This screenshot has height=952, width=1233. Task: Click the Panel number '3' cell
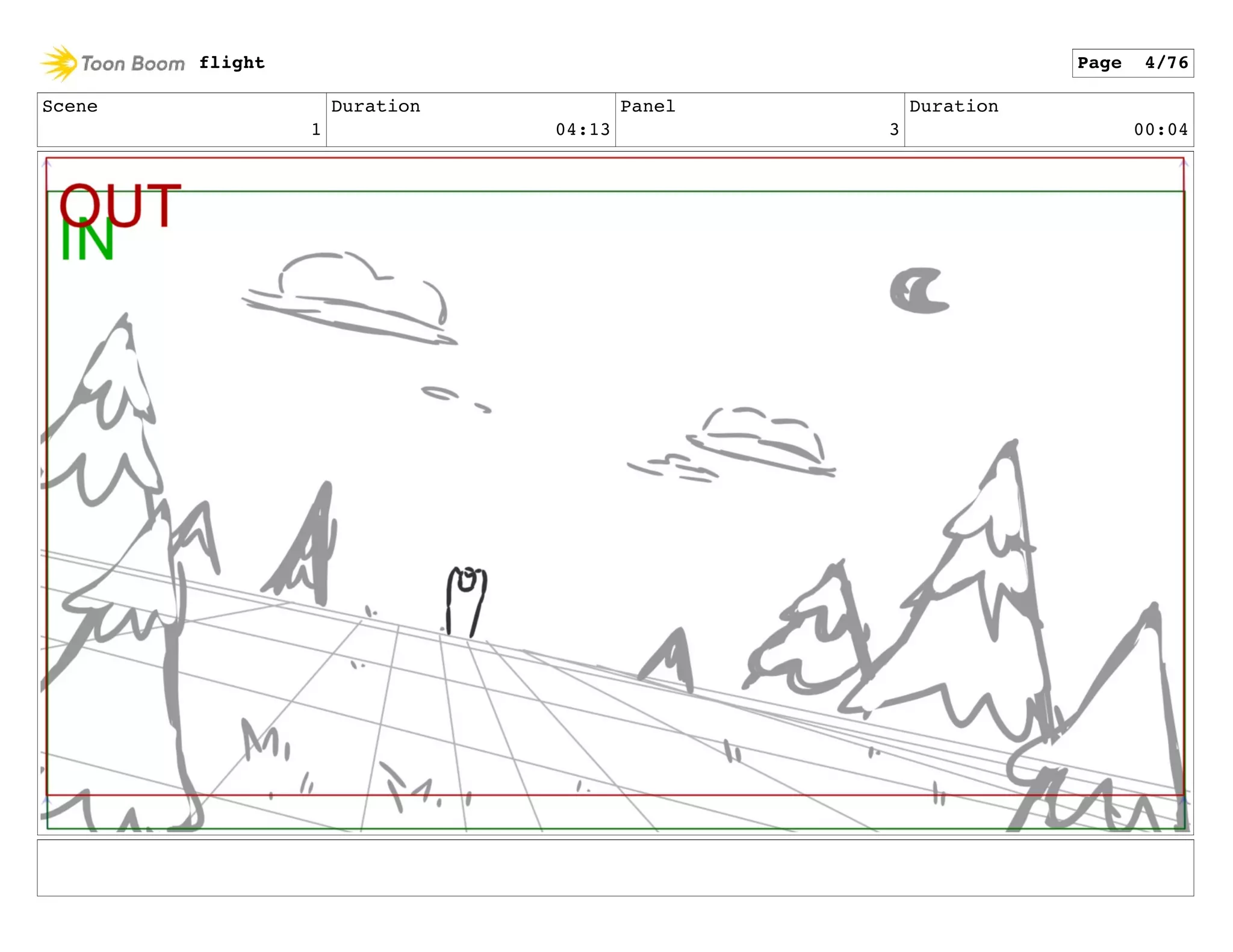[760, 120]
